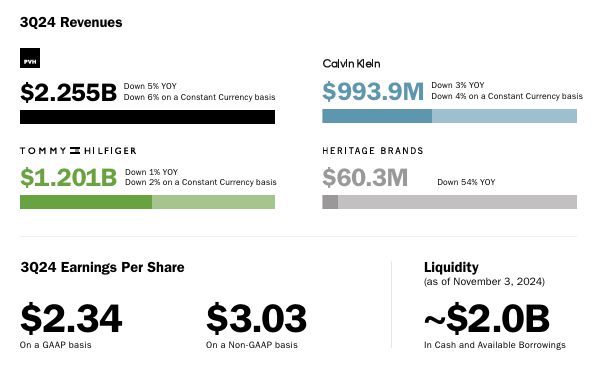Click the light blue Calvin Klein bar segment

pyautogui.click(x=504, y=116)
